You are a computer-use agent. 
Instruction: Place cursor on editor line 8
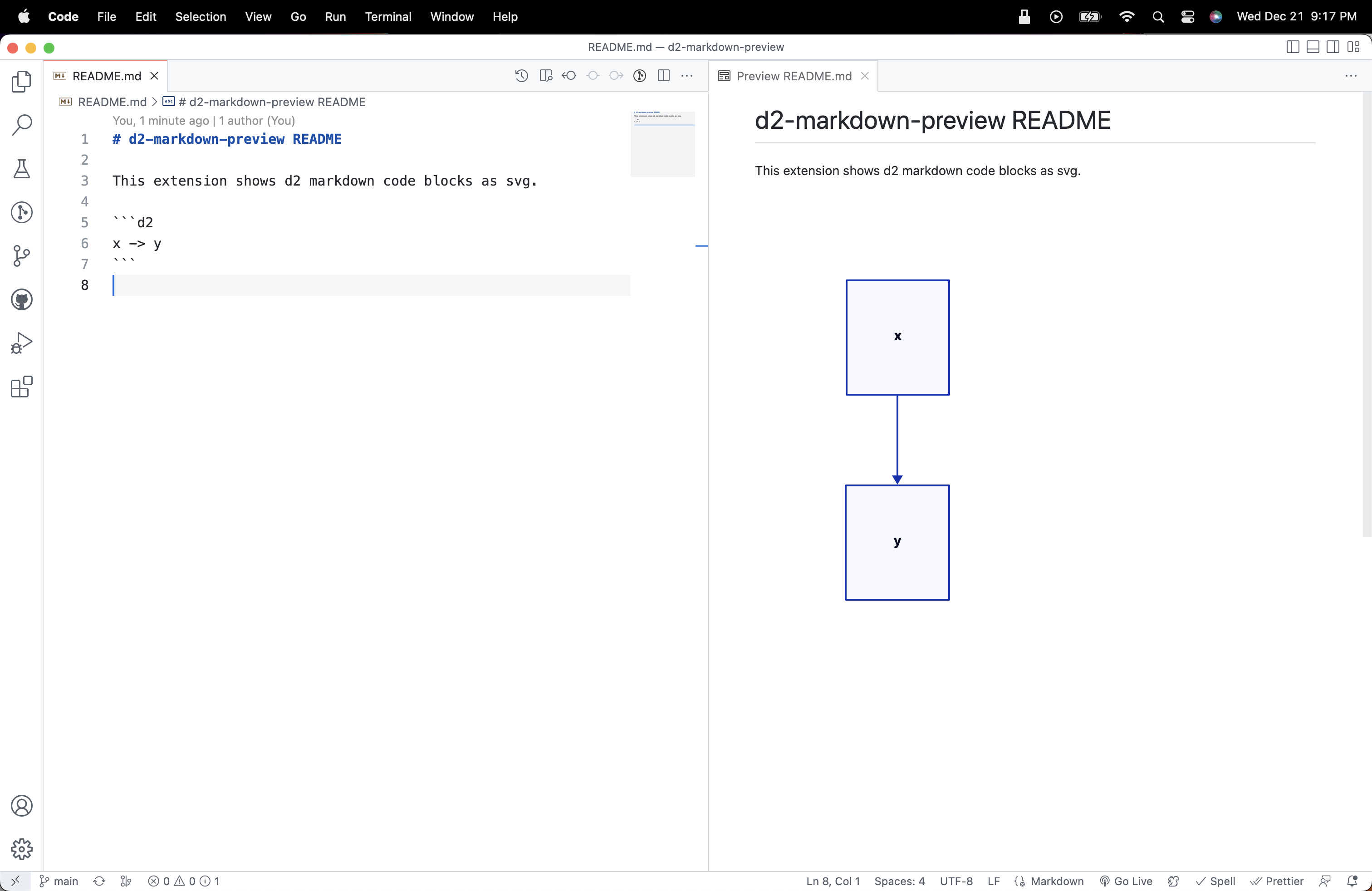pyautogui.click(x=371, y=285)
